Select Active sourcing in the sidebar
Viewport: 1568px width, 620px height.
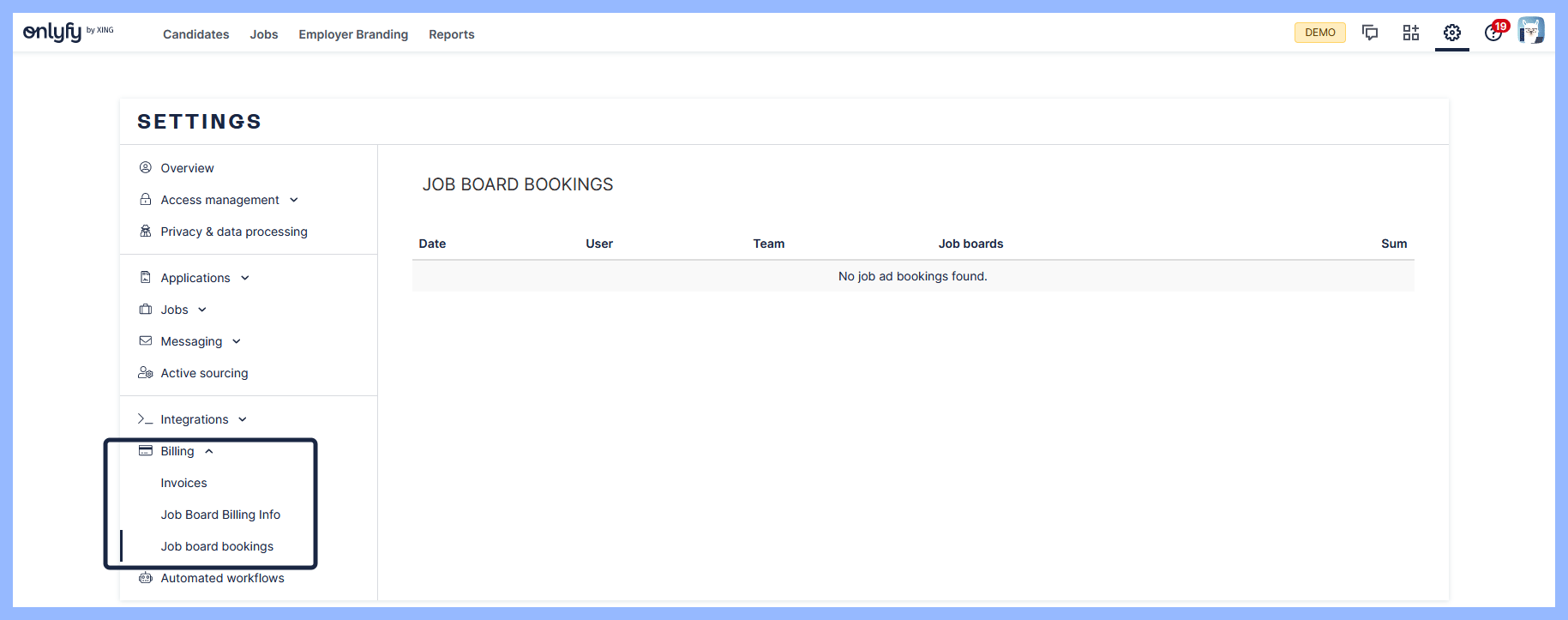pyautogui.click(x=204, y=373)
